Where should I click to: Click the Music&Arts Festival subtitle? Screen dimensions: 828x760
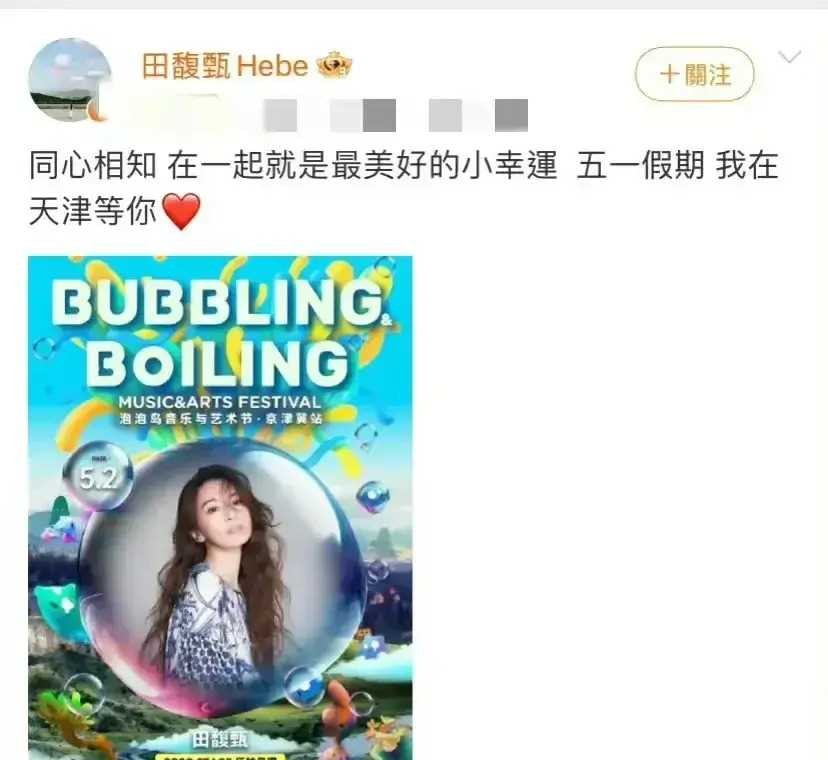(x=220, y=402)
